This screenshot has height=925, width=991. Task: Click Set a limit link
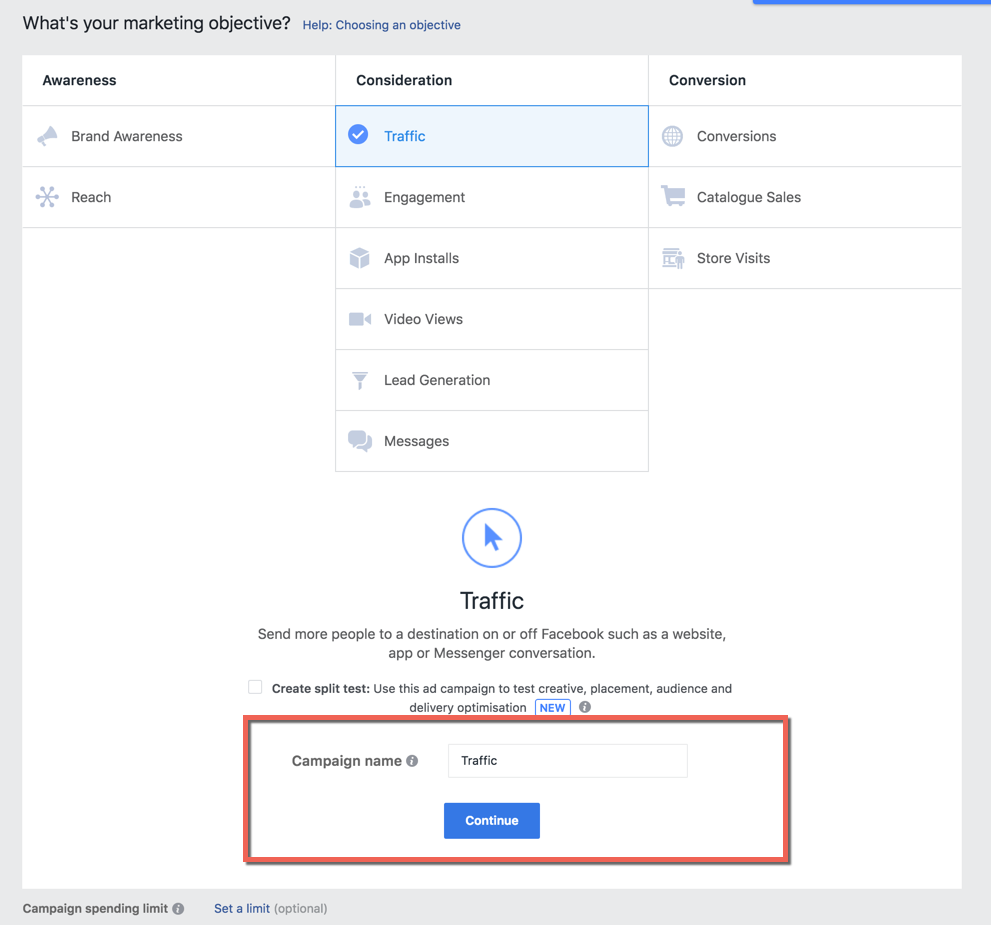(242, 909)
